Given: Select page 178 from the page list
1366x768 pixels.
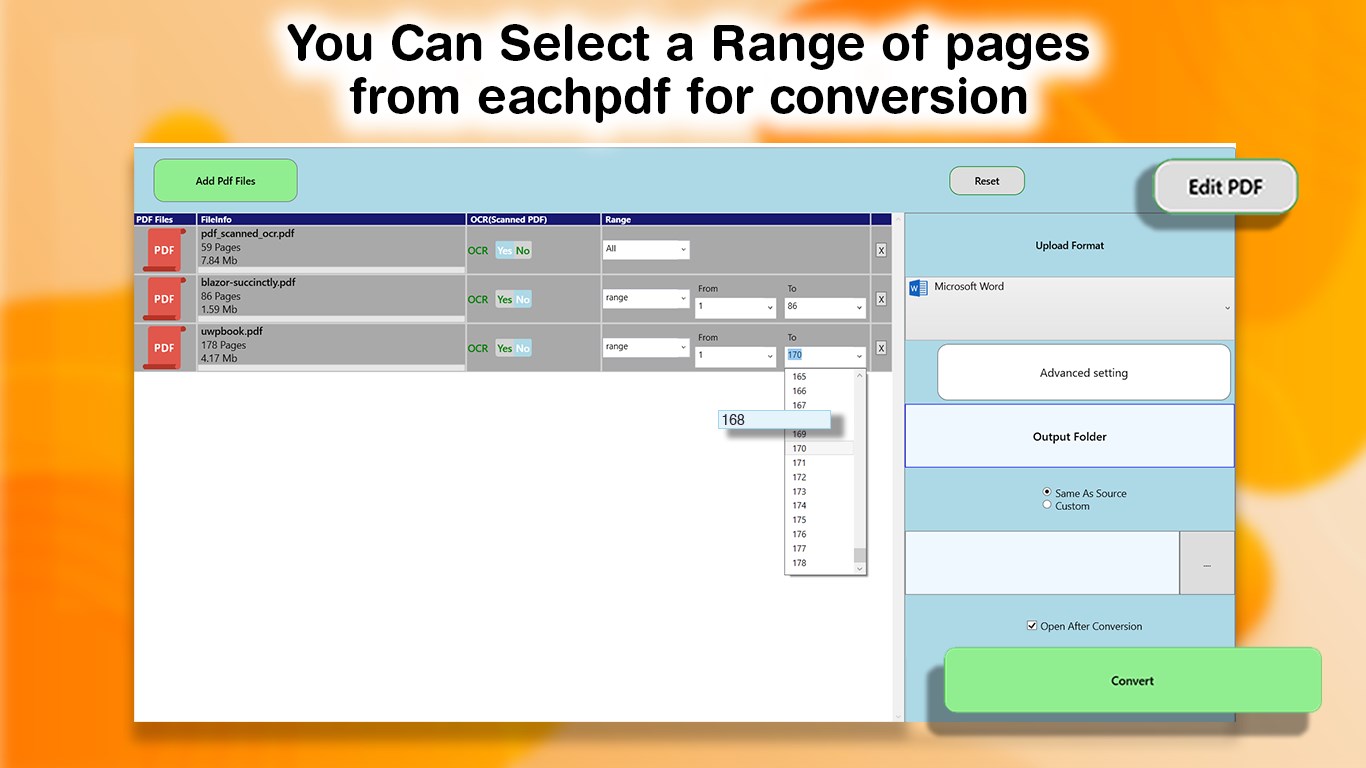Looking at the screenshot, I should tap(798, 562).
